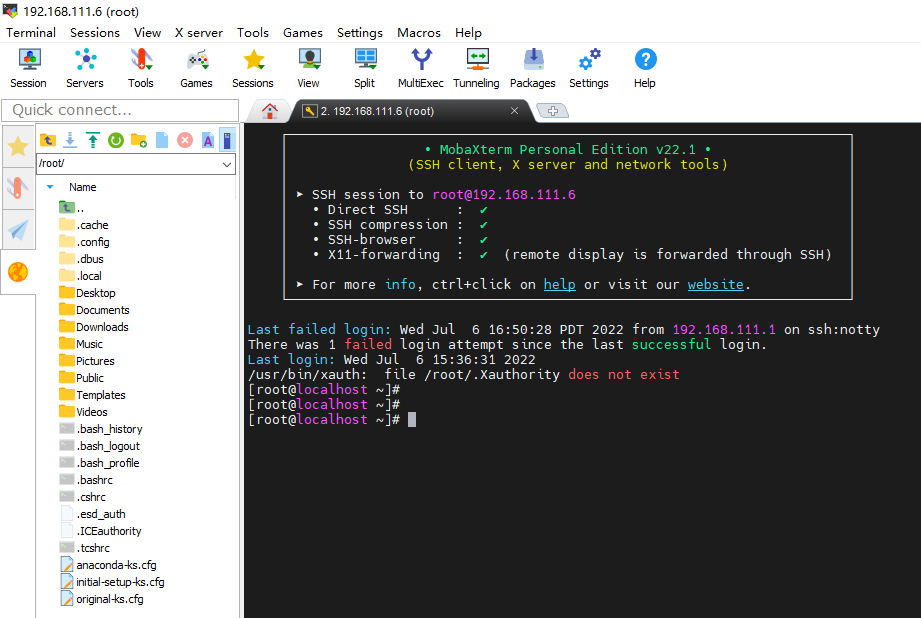The width and height of the screenshot is (921, 618).
Task: Open the Terminal menu
Action: point(31,33)
